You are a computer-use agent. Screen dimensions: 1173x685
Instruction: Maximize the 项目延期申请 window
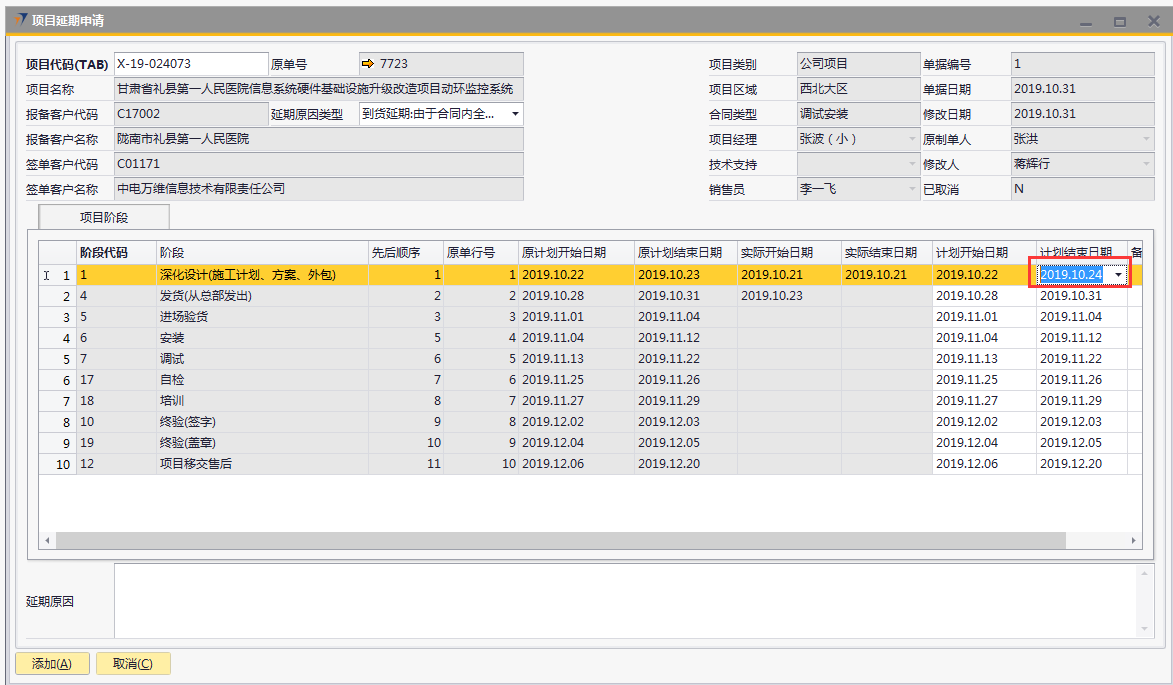[x=1120, y=21]
